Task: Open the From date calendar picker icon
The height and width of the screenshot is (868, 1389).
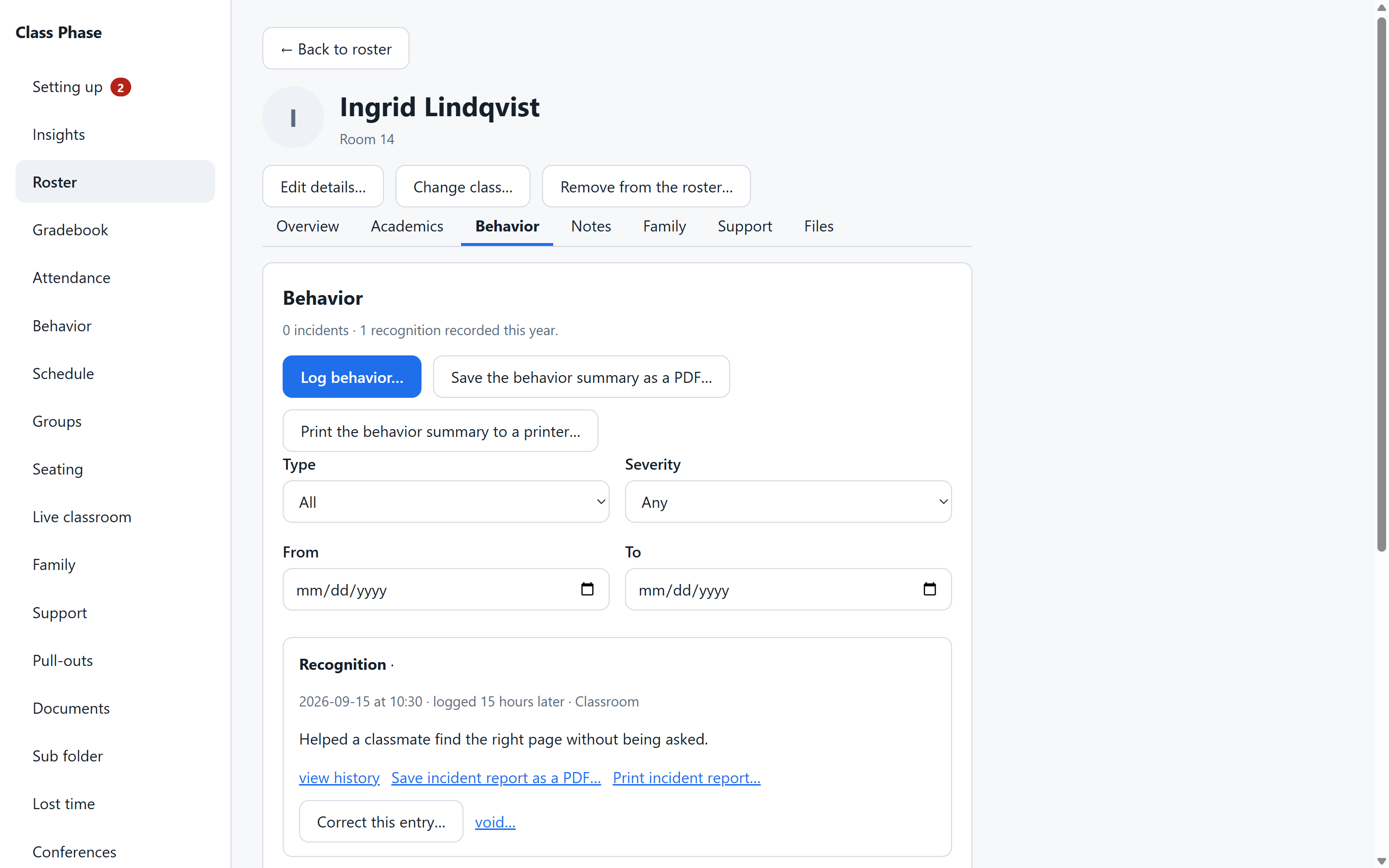Action: [x=586, y=589]
